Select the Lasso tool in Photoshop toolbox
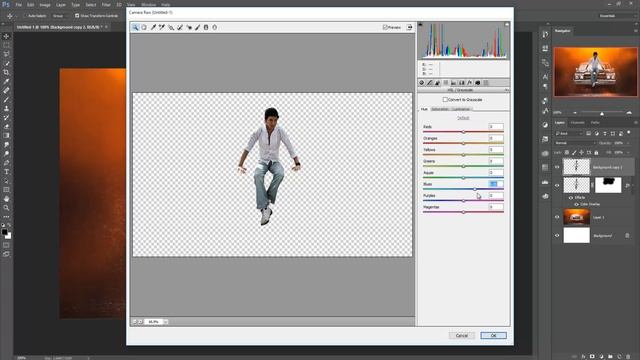 pyautogui.click(x=6, y=54)
